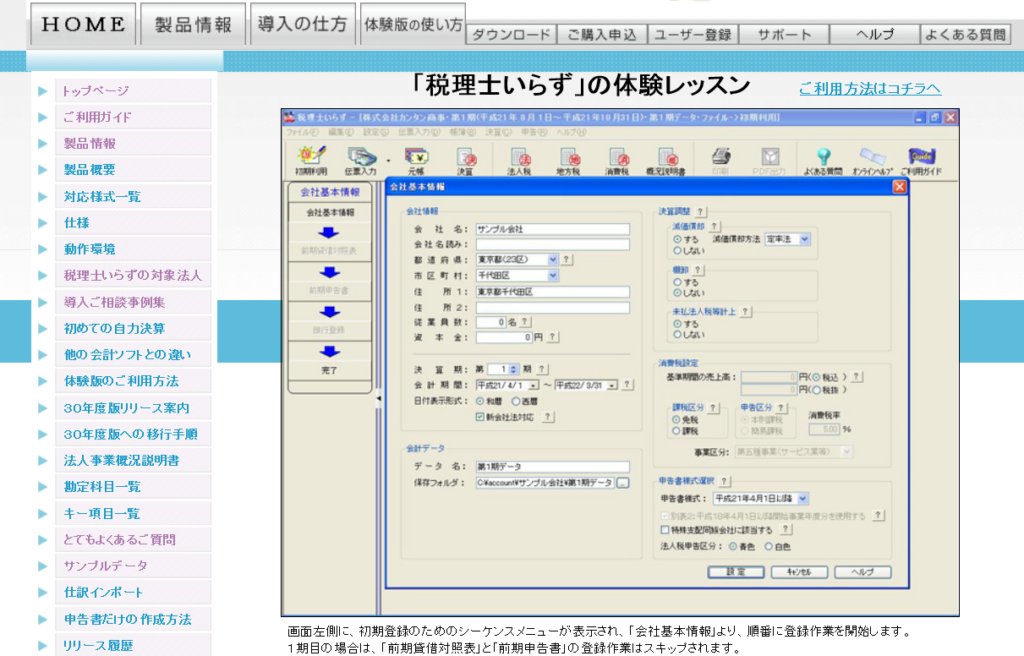Click the キャンセル button in the dialog
This screenshot has width=1024, height=656.
click(799, 572)
